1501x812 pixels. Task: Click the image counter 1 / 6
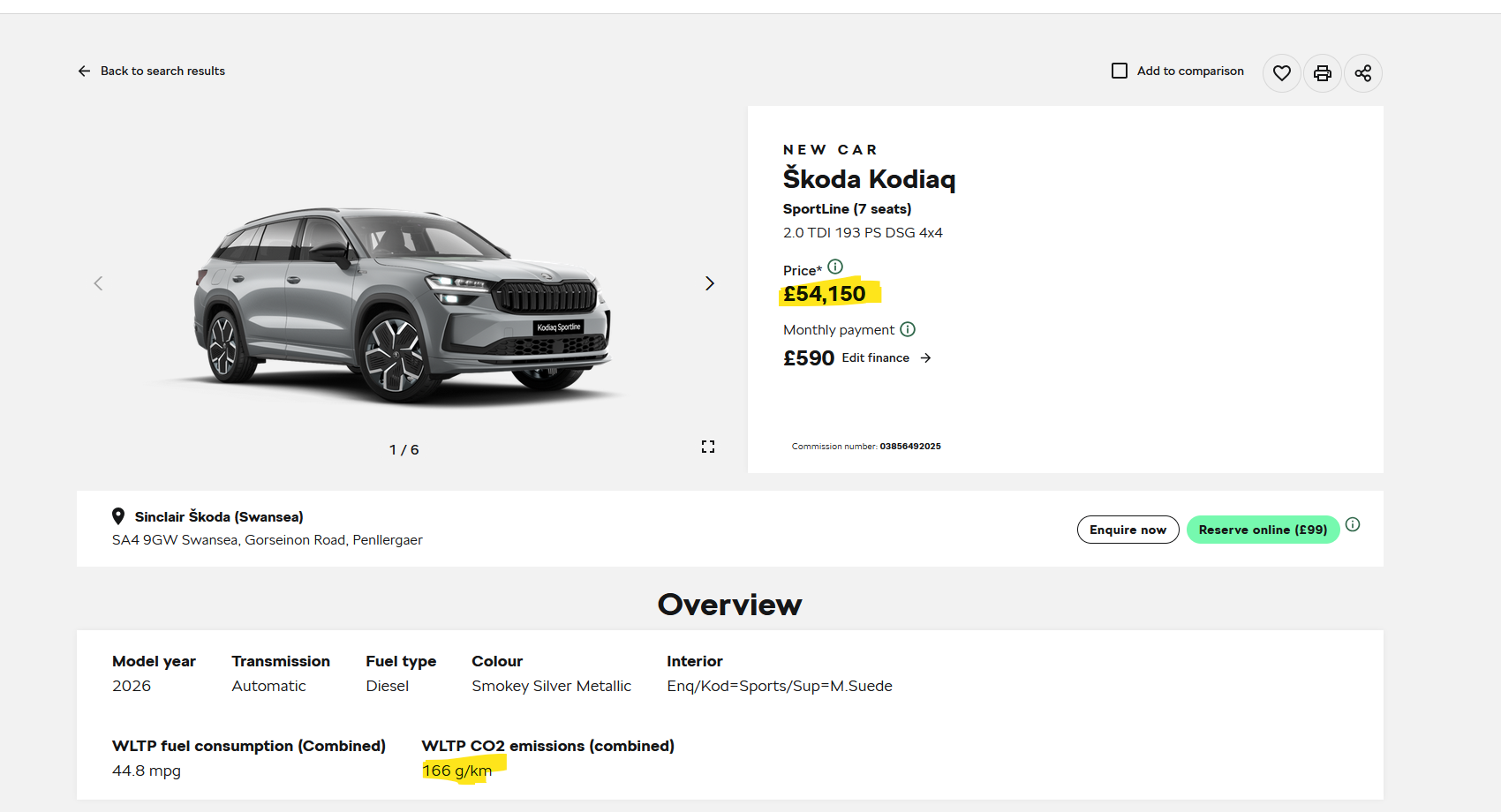point(404,450)
